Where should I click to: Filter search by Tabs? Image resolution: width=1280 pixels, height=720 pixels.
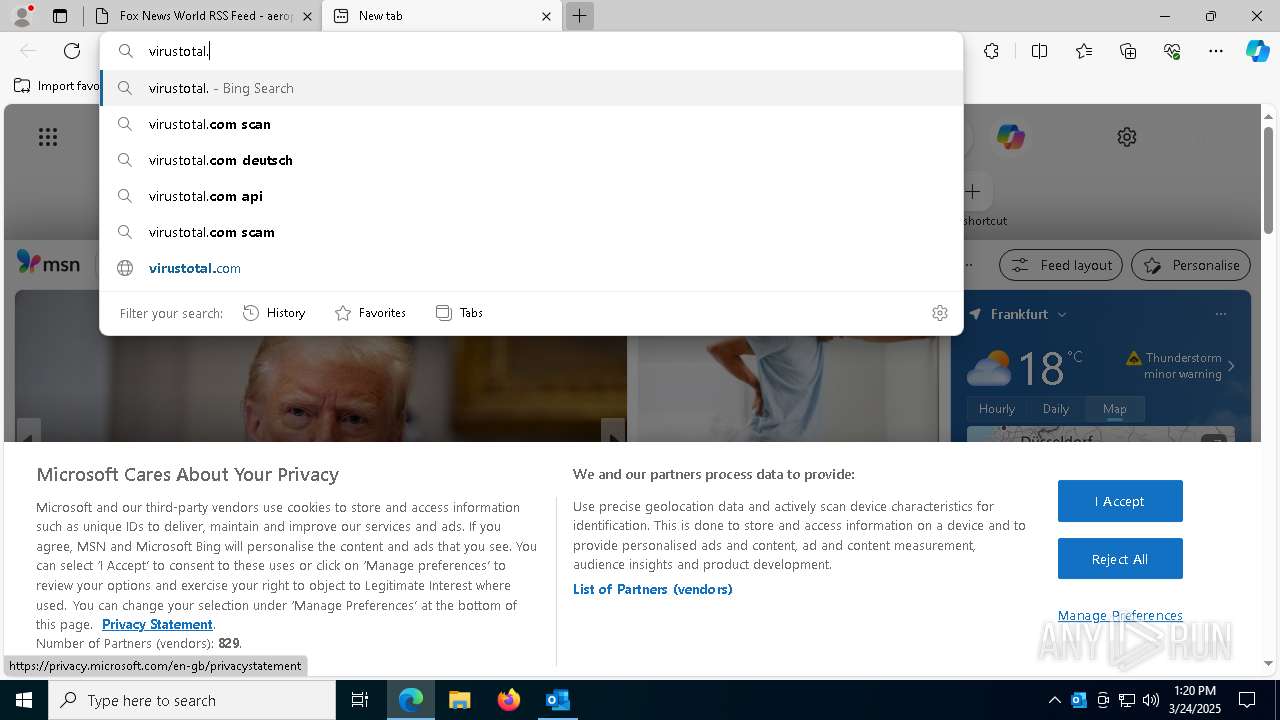pos(459,313)
